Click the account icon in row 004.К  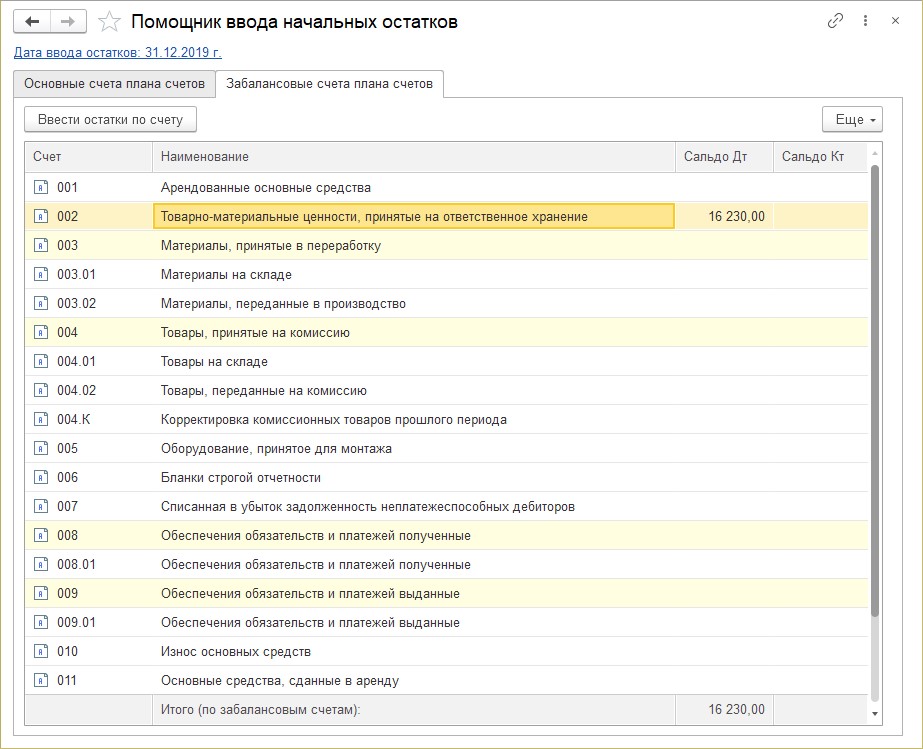click(x=41, y=419)
